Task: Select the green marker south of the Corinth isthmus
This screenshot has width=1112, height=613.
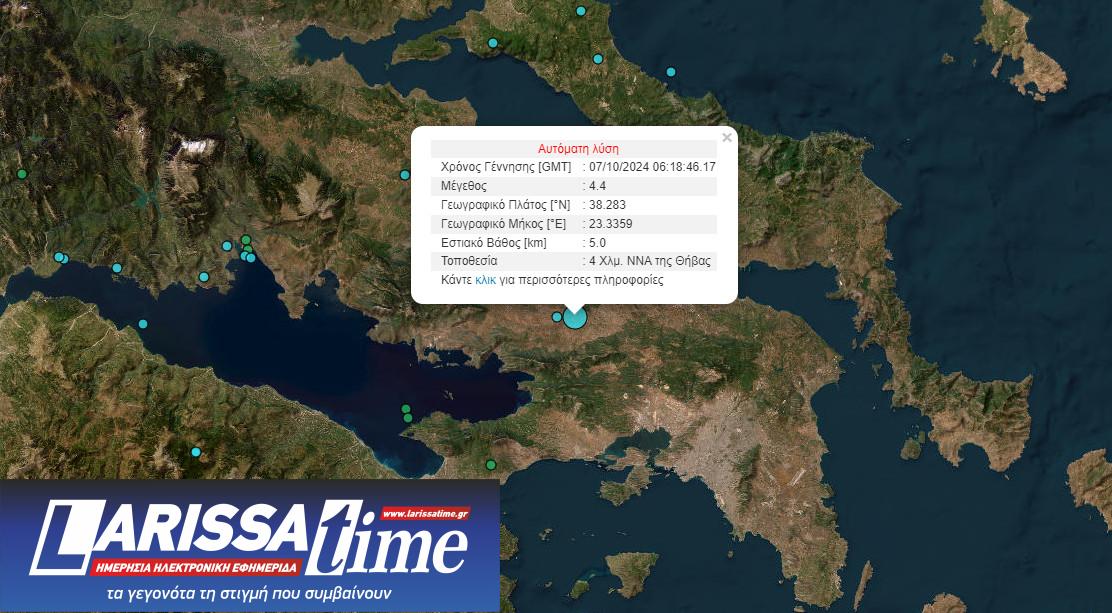Action: point(490,465)
